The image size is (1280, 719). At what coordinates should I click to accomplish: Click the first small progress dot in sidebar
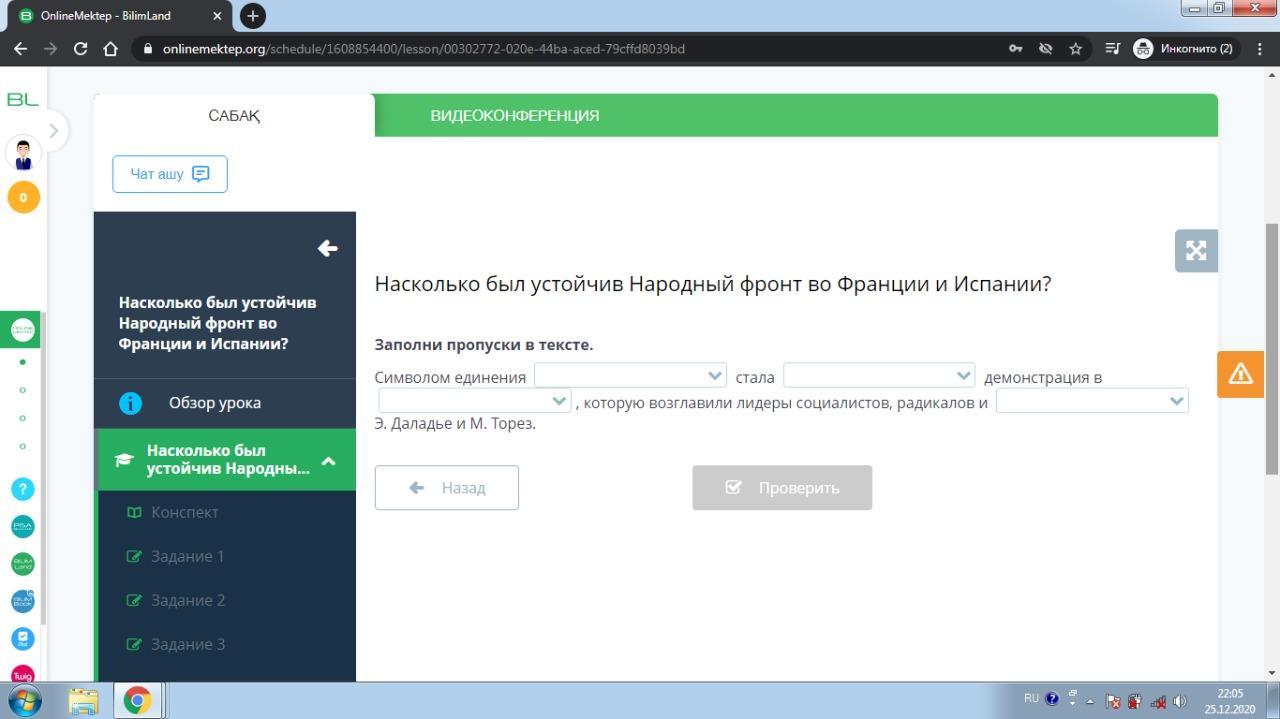pos(23,362)
